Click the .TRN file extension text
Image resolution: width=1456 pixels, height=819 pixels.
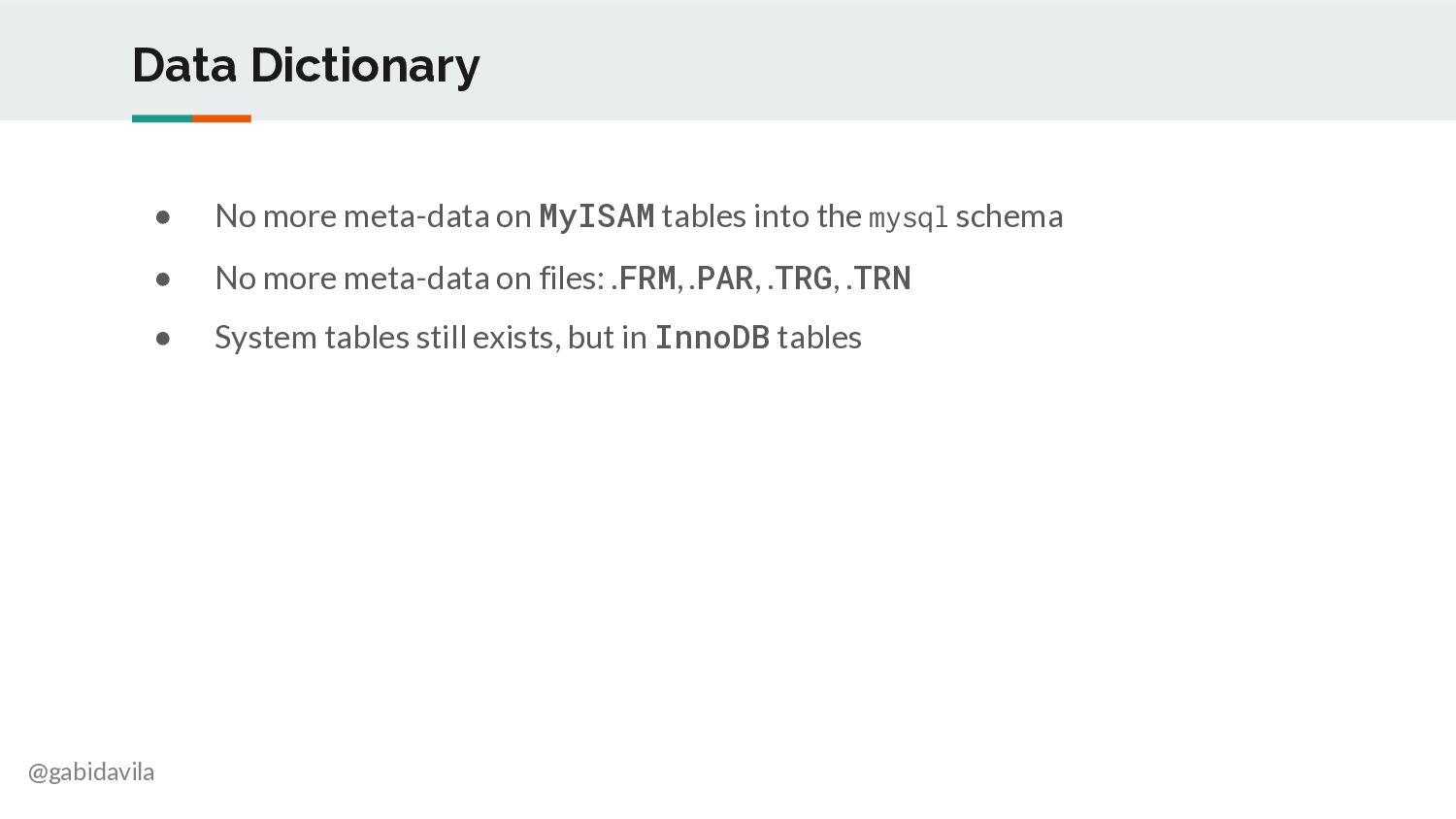[x=878, y=278]
